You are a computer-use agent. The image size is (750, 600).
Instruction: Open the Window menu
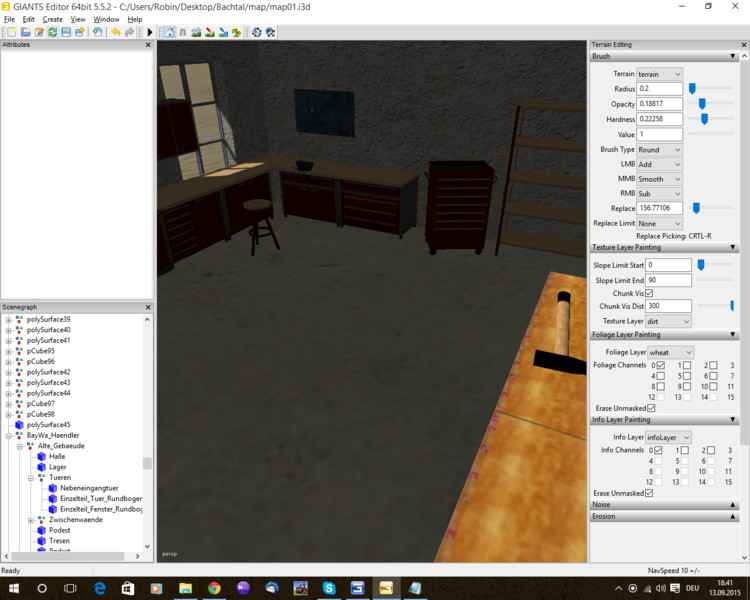coord(106,19)
